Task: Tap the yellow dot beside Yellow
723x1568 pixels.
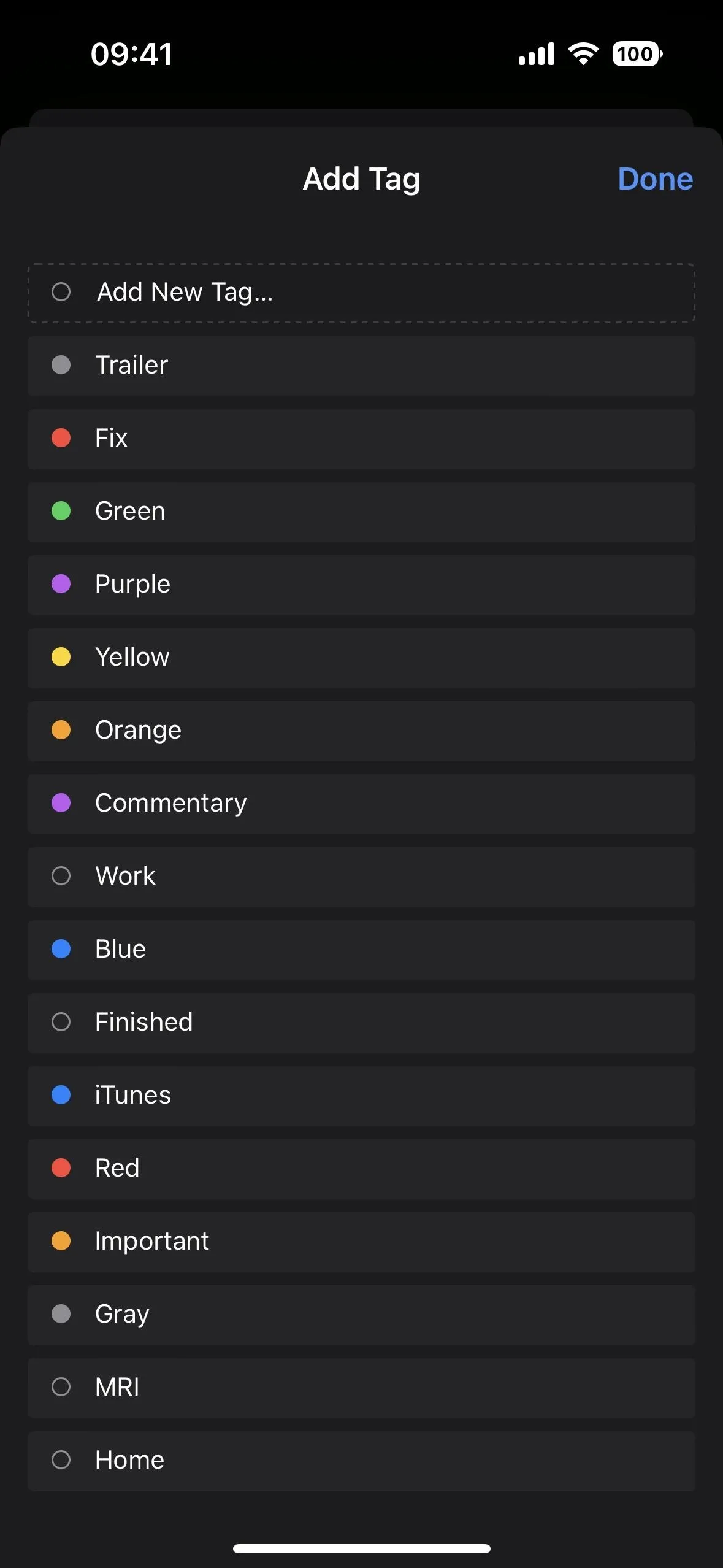Action: 61,657
